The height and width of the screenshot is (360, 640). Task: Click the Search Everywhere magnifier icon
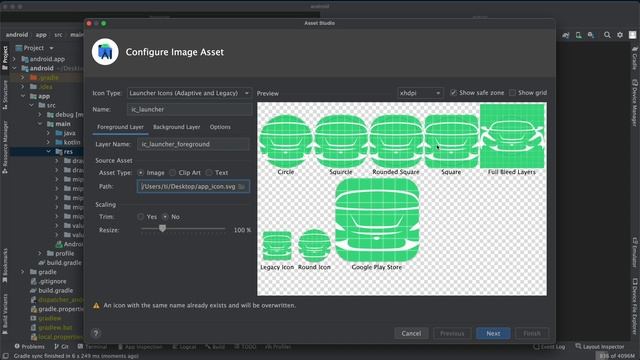coord(607,35)
